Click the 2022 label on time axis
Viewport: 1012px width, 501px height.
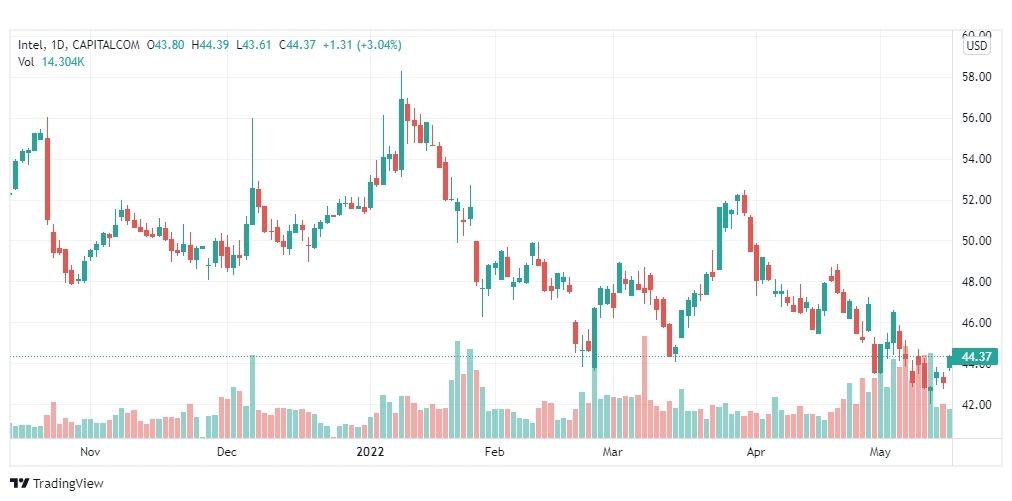[370, 452]
